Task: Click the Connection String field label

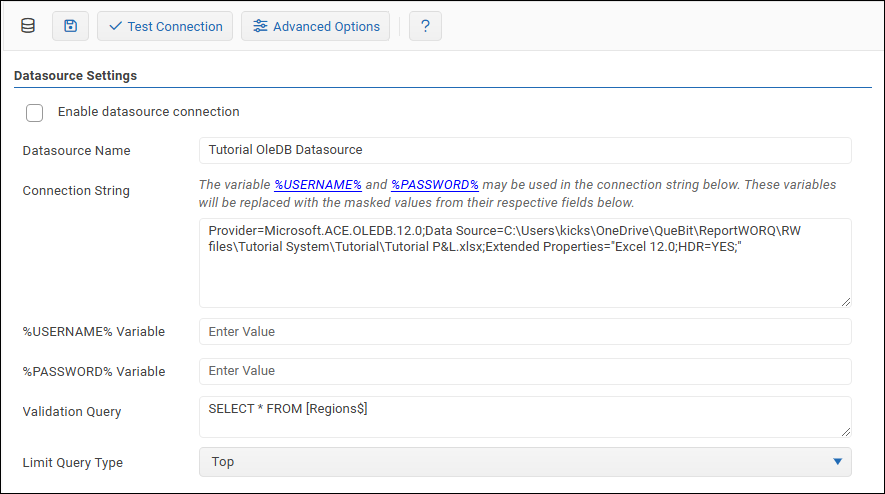Action: point(76,191)
